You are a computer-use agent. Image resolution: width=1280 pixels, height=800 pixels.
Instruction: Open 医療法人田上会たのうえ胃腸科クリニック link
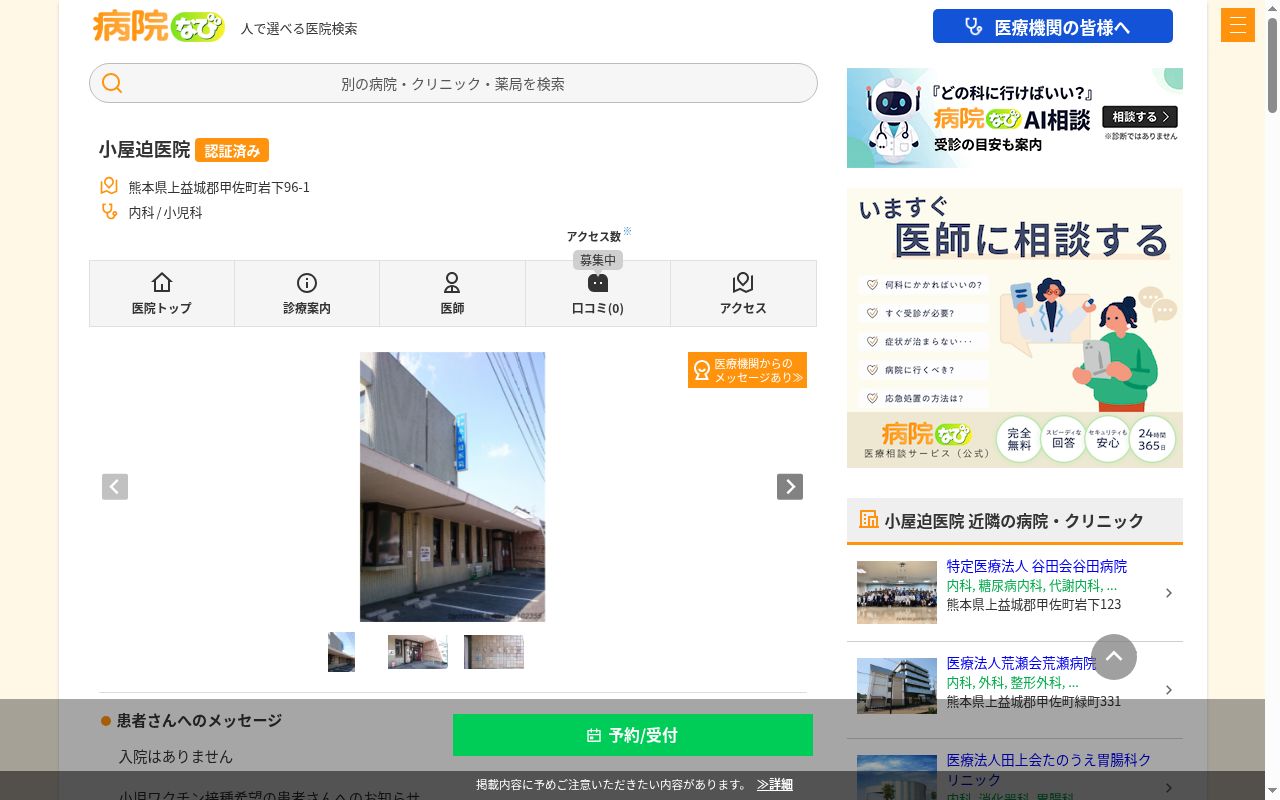coord(1049,769)
